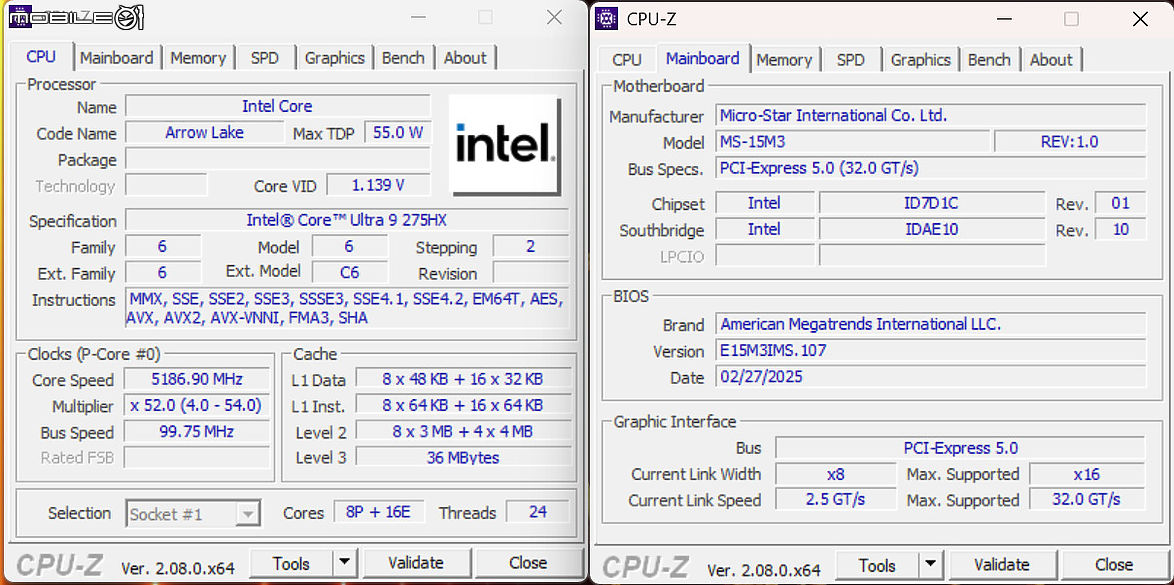Click Current Link Speed value 2.5 GT/s
This screenshot has width=1174, height=585.
835,500
